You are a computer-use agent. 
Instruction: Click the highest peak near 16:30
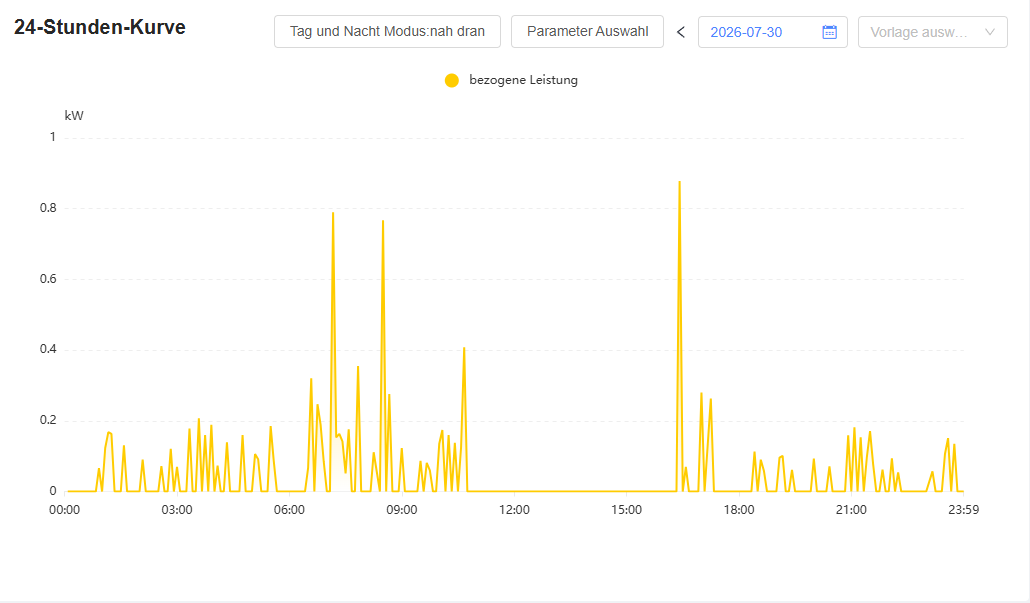[x=679, y=183]
